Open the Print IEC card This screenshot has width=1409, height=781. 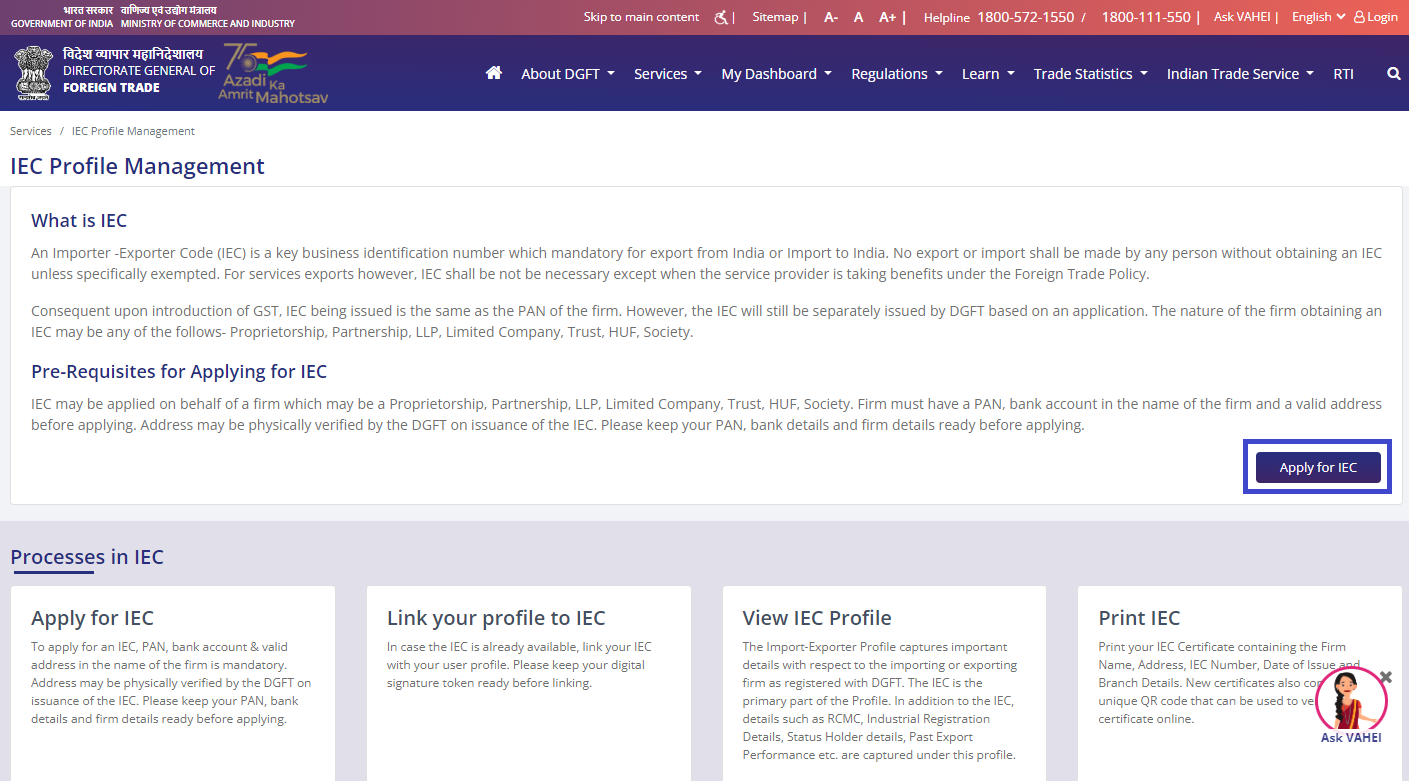coord(1240,683)
